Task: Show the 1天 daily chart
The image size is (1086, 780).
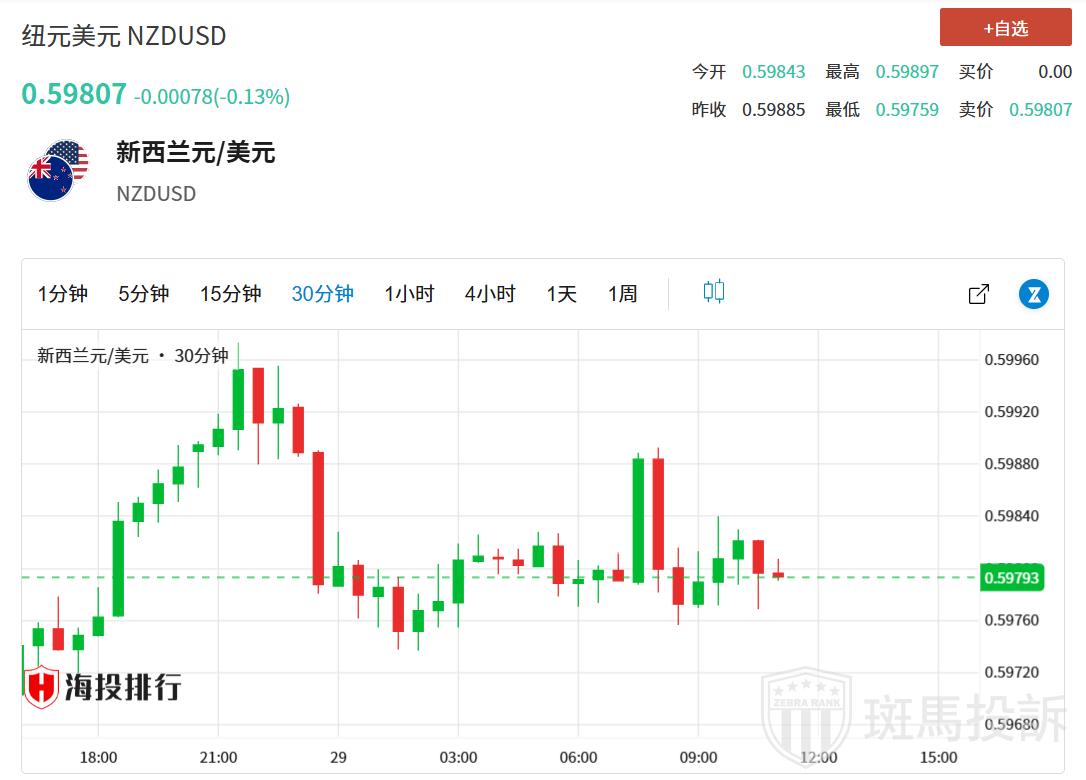Action: (561, 294)
